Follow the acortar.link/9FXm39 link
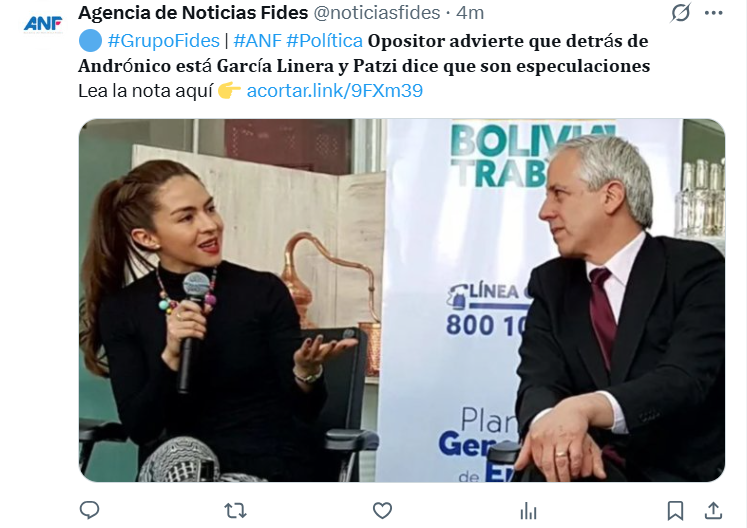The image size is (747, 528). coord(334,91)
